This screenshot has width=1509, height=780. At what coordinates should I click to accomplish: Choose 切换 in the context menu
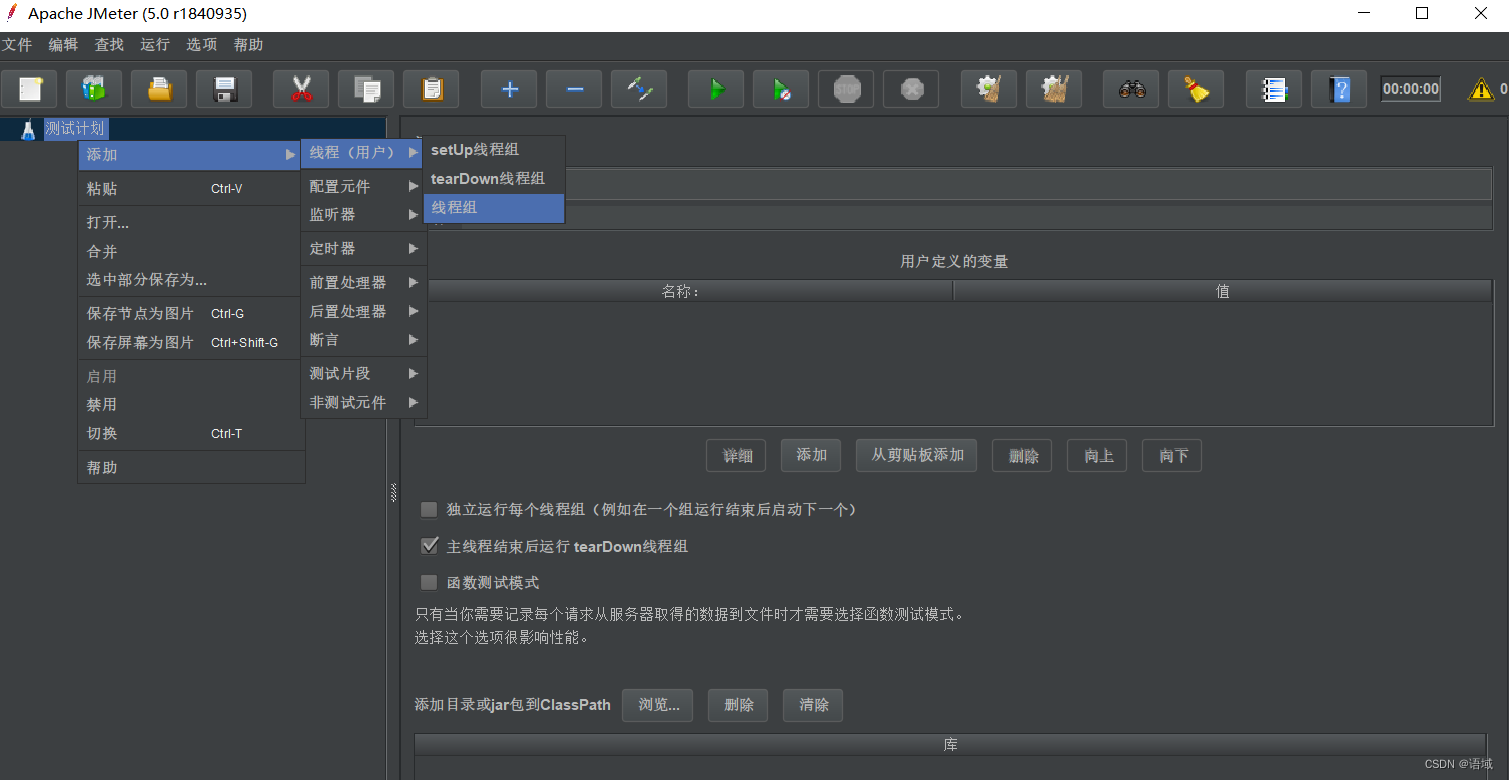tap(191, 434)
